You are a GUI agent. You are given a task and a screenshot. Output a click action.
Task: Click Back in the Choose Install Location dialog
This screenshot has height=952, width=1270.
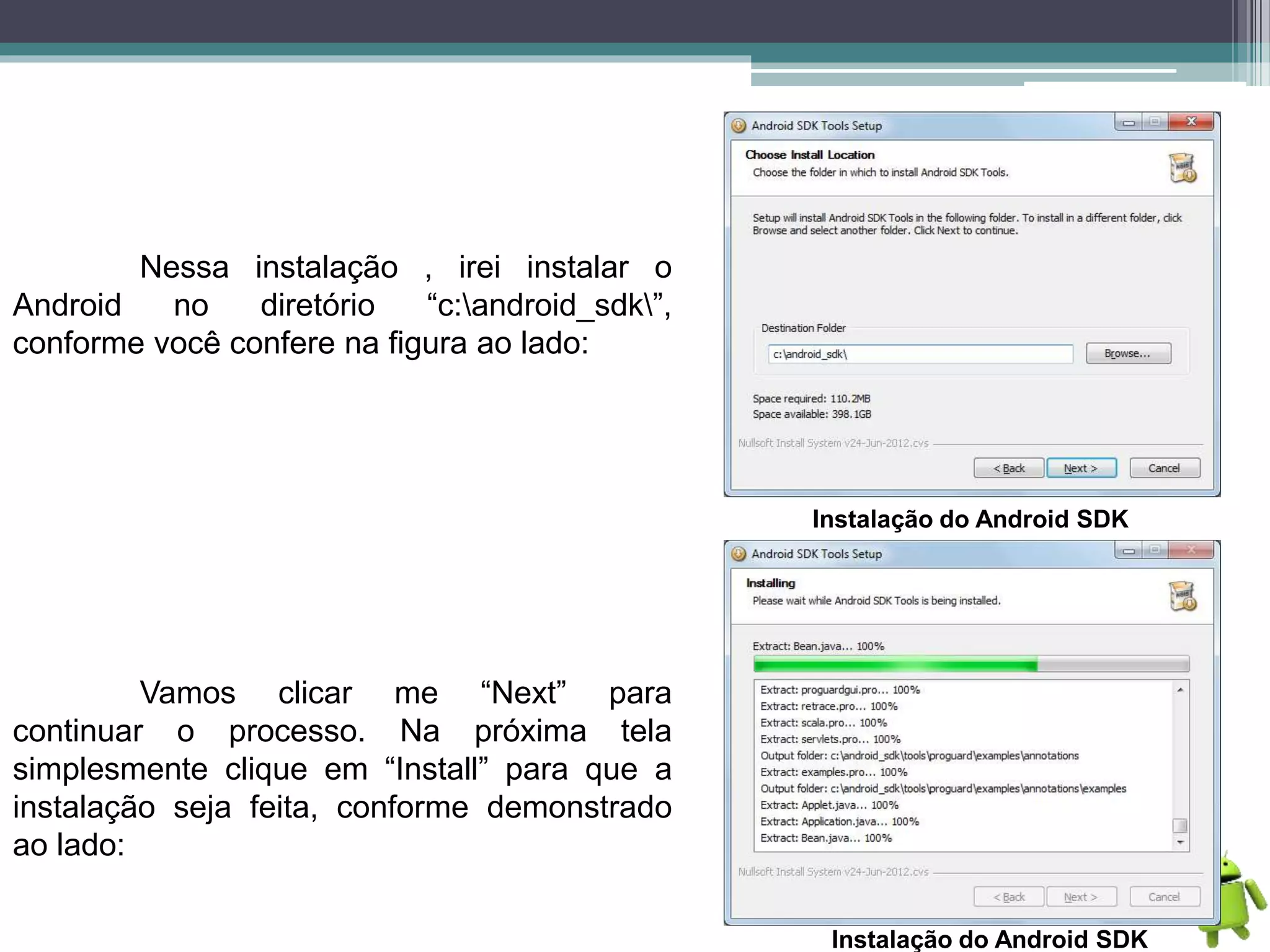pyautogui.click(x=1009, y=468)
